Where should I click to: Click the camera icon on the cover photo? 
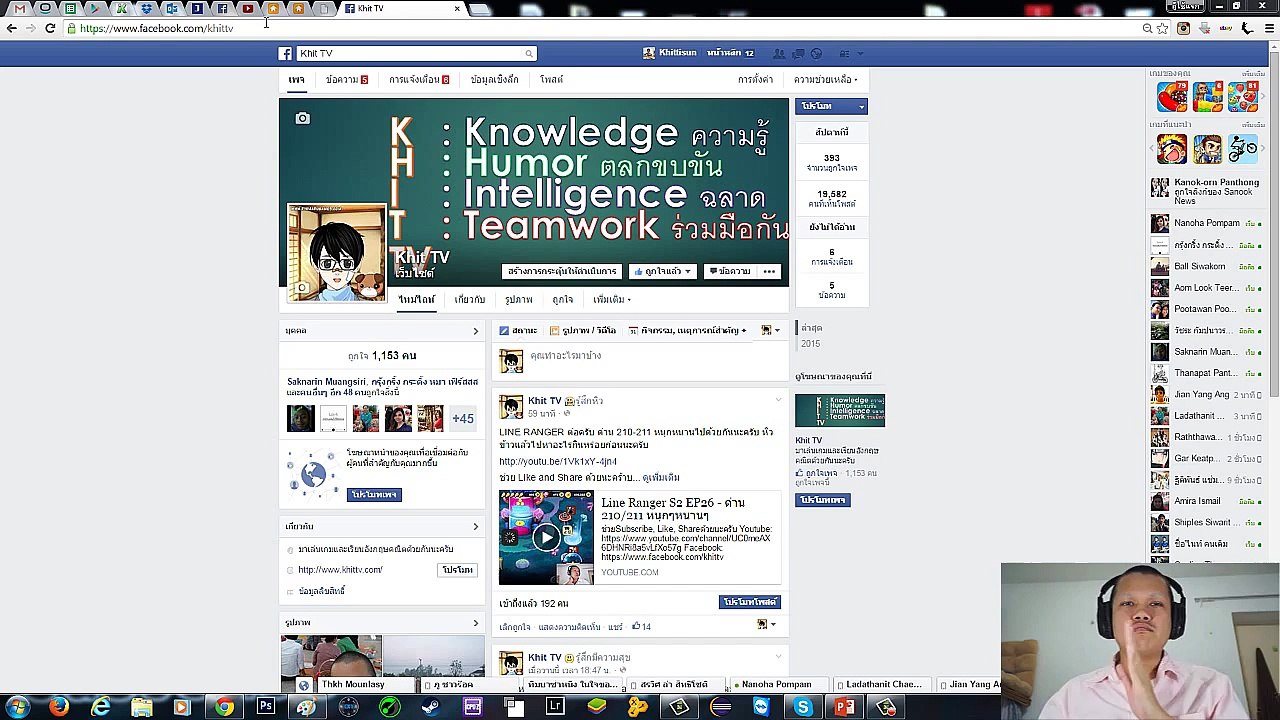click(302, 119)
